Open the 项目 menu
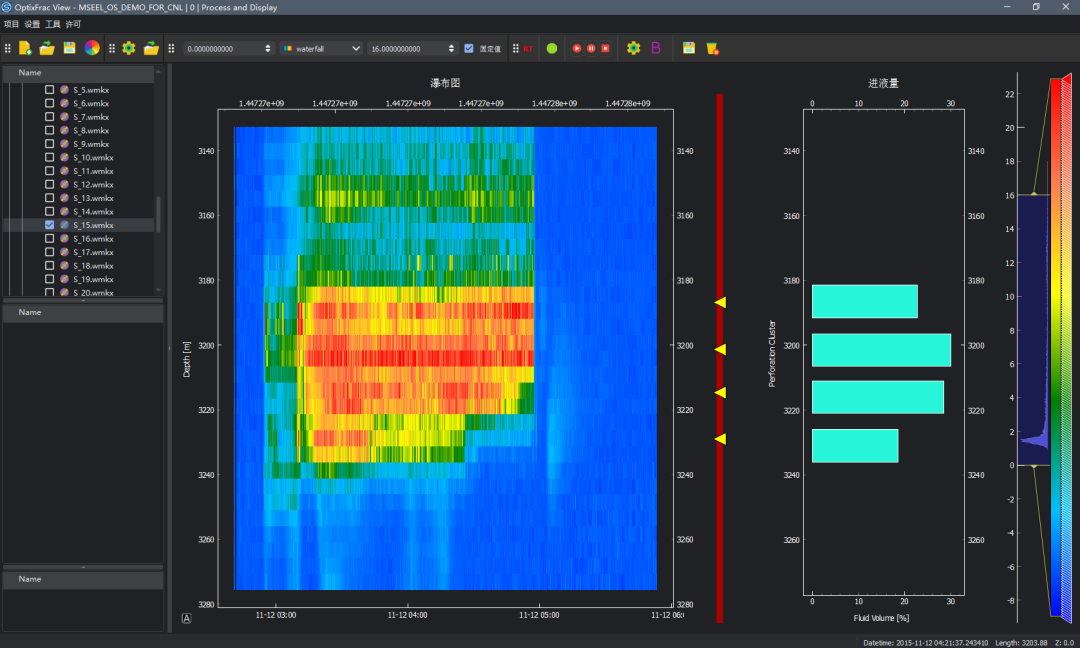1080x648 pixels. tap(11, 23)
